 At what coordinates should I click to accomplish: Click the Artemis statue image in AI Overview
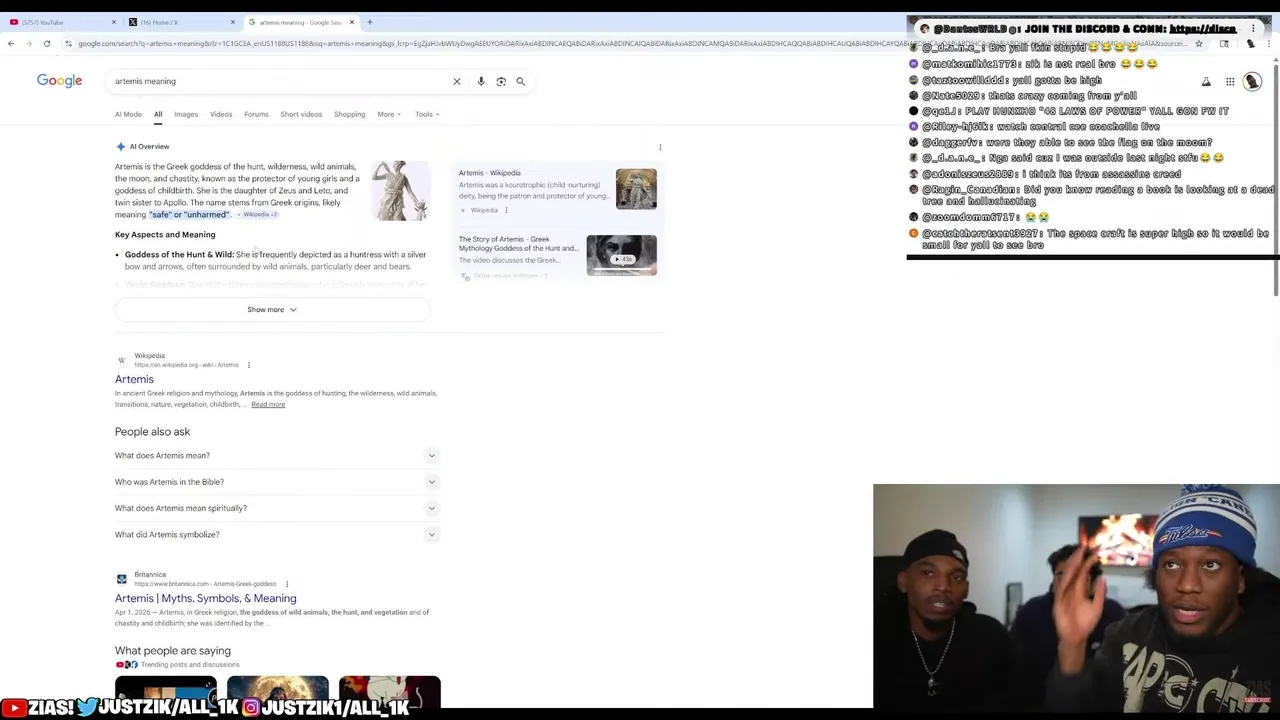tap(400, 191)
